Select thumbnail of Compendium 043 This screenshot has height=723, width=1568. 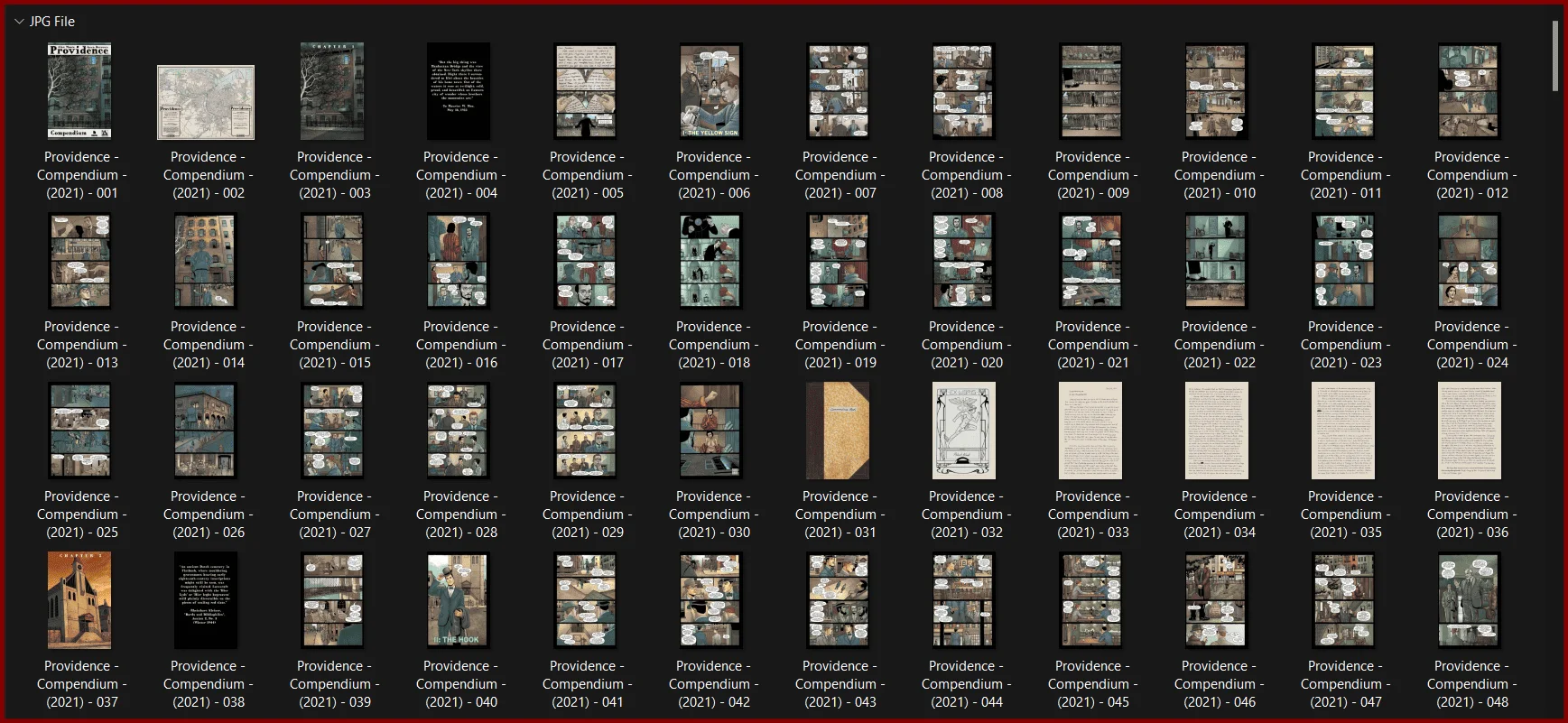838,600
